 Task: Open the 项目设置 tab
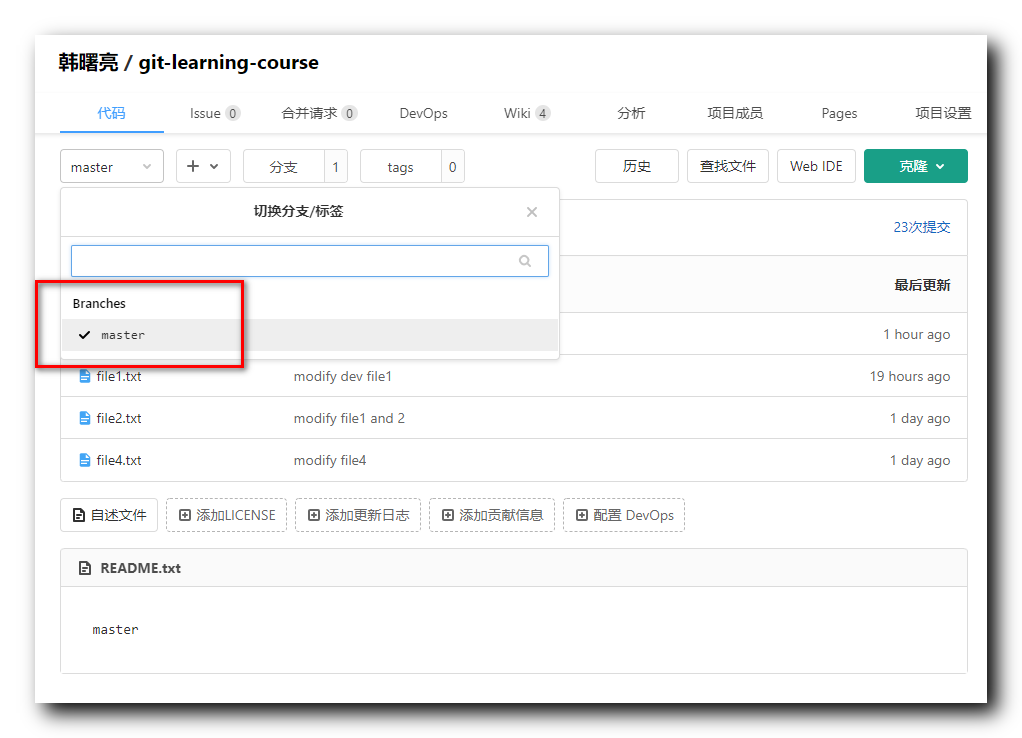943,113
